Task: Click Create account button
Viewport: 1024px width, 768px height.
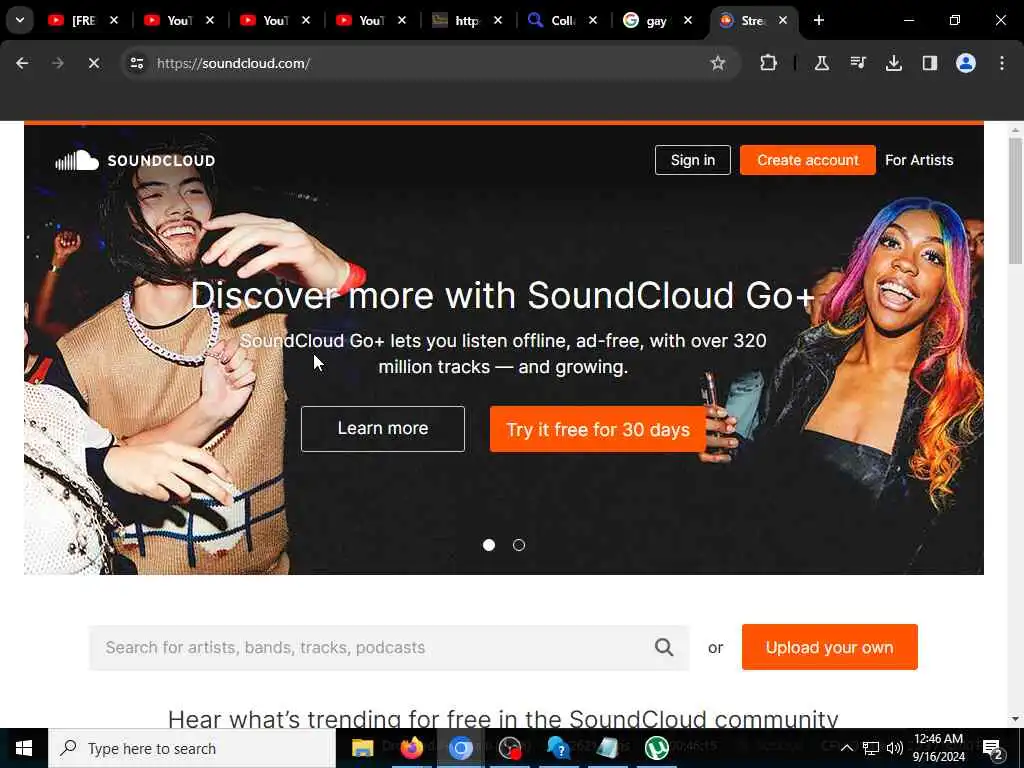Action: point(807,160)
